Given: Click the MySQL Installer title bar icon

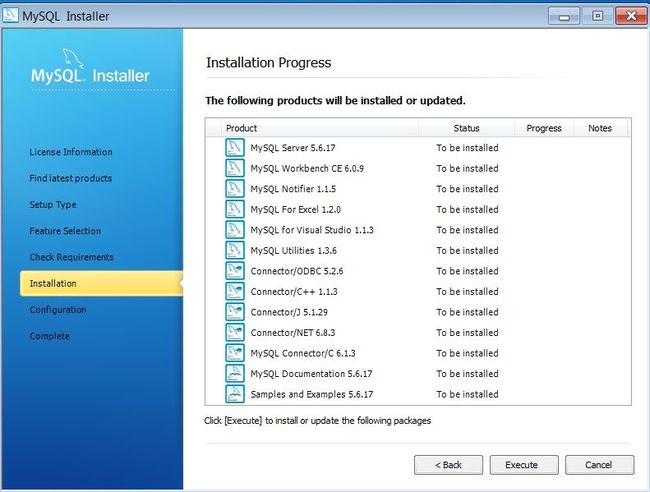Looking at the screenshot, I should (10, 15).
